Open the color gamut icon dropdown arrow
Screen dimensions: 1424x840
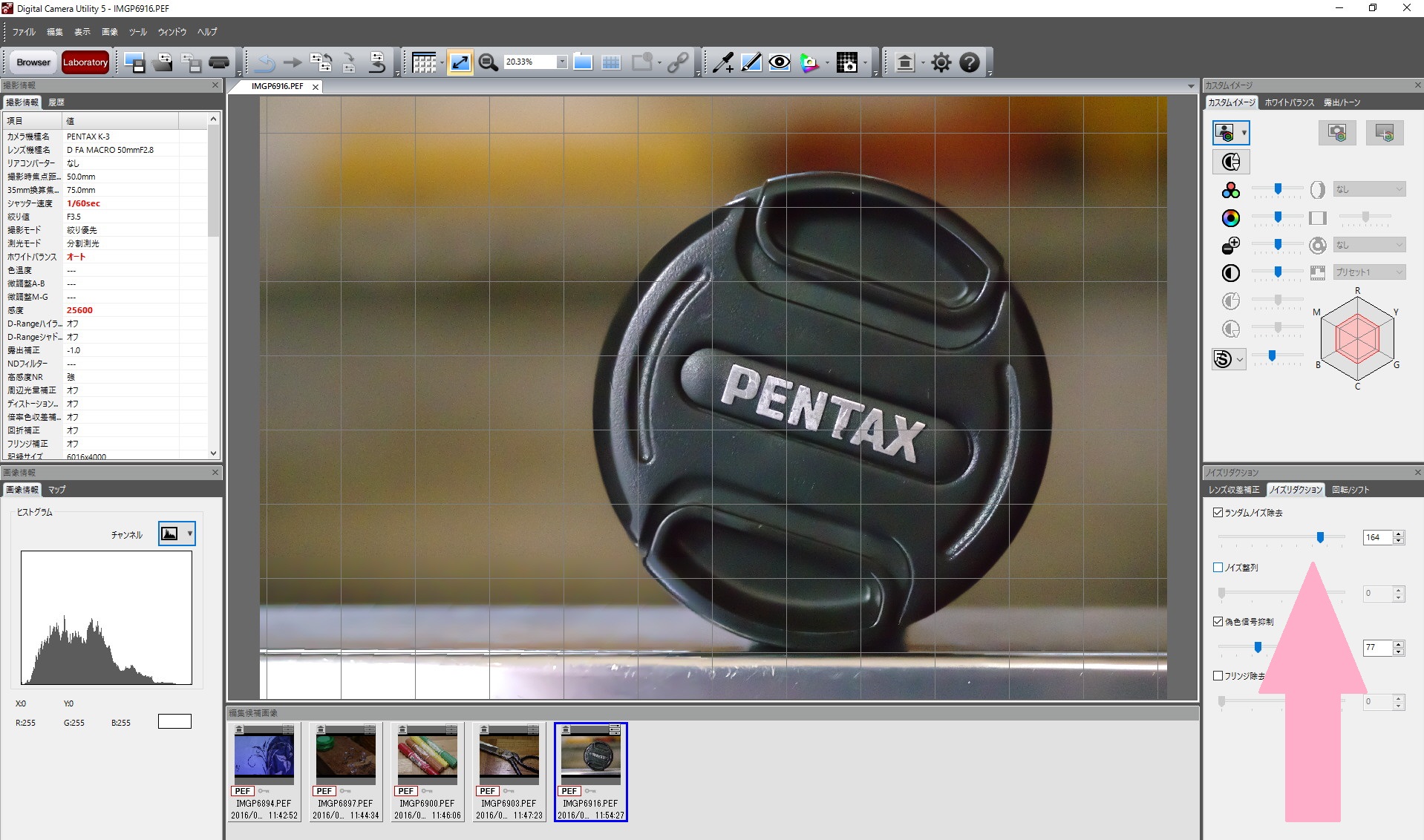826,62
